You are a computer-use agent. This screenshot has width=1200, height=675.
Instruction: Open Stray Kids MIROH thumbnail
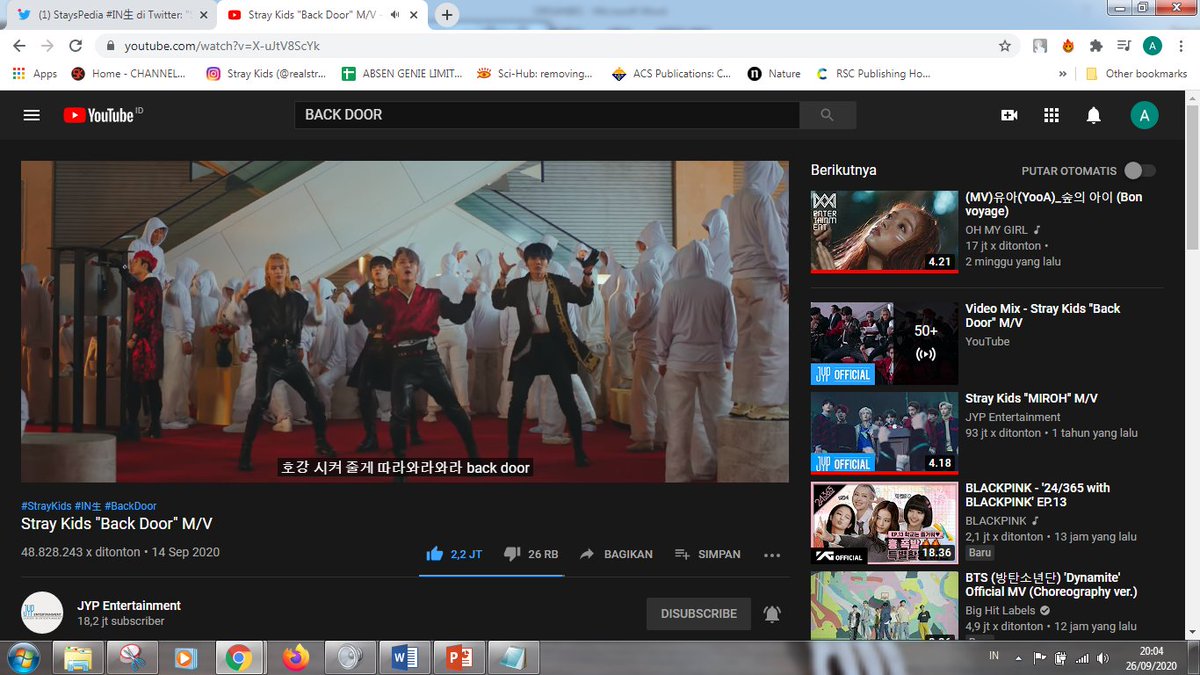click(885, 433)
